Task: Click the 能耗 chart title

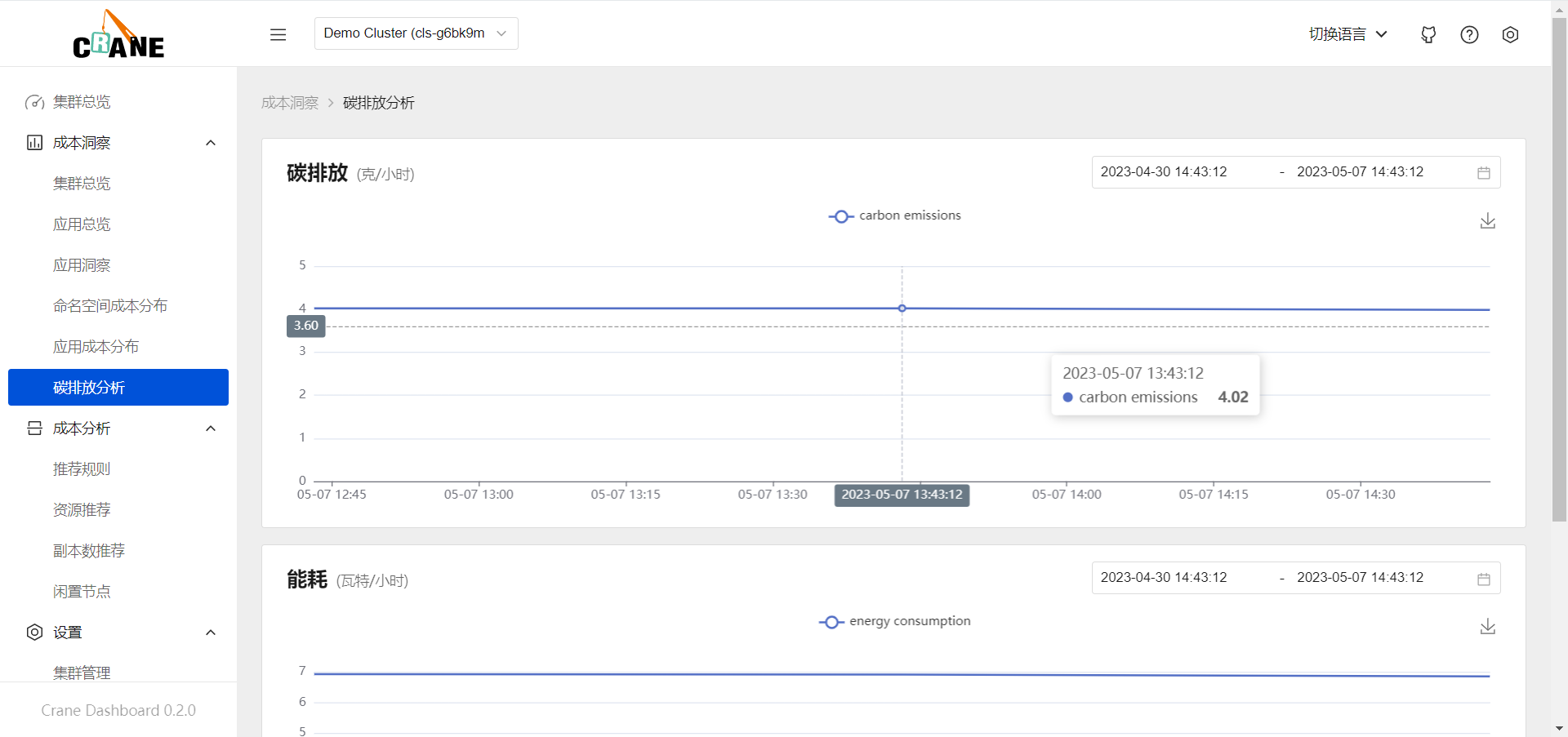Action: 307,579
